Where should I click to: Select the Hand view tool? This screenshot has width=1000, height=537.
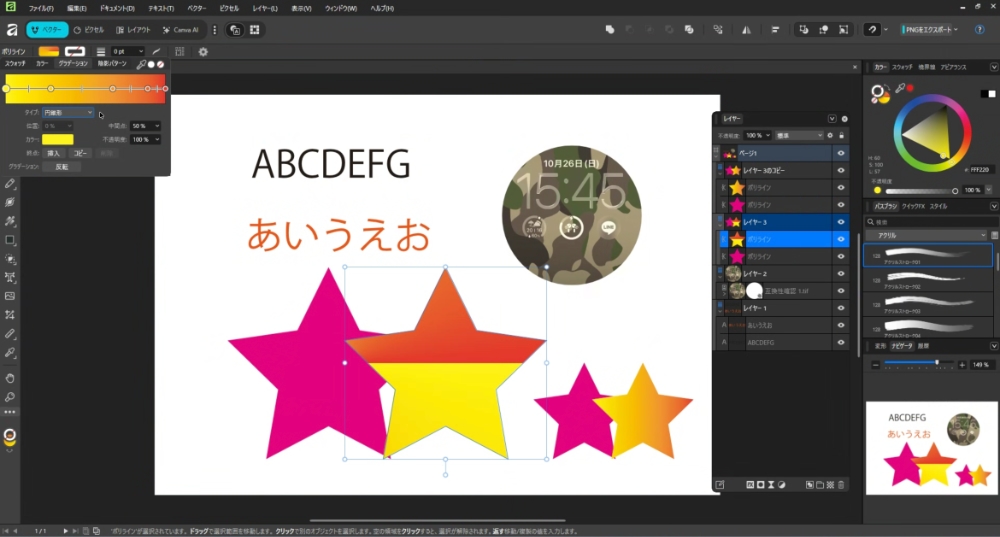pyautogui.click(x=10, y=378)
